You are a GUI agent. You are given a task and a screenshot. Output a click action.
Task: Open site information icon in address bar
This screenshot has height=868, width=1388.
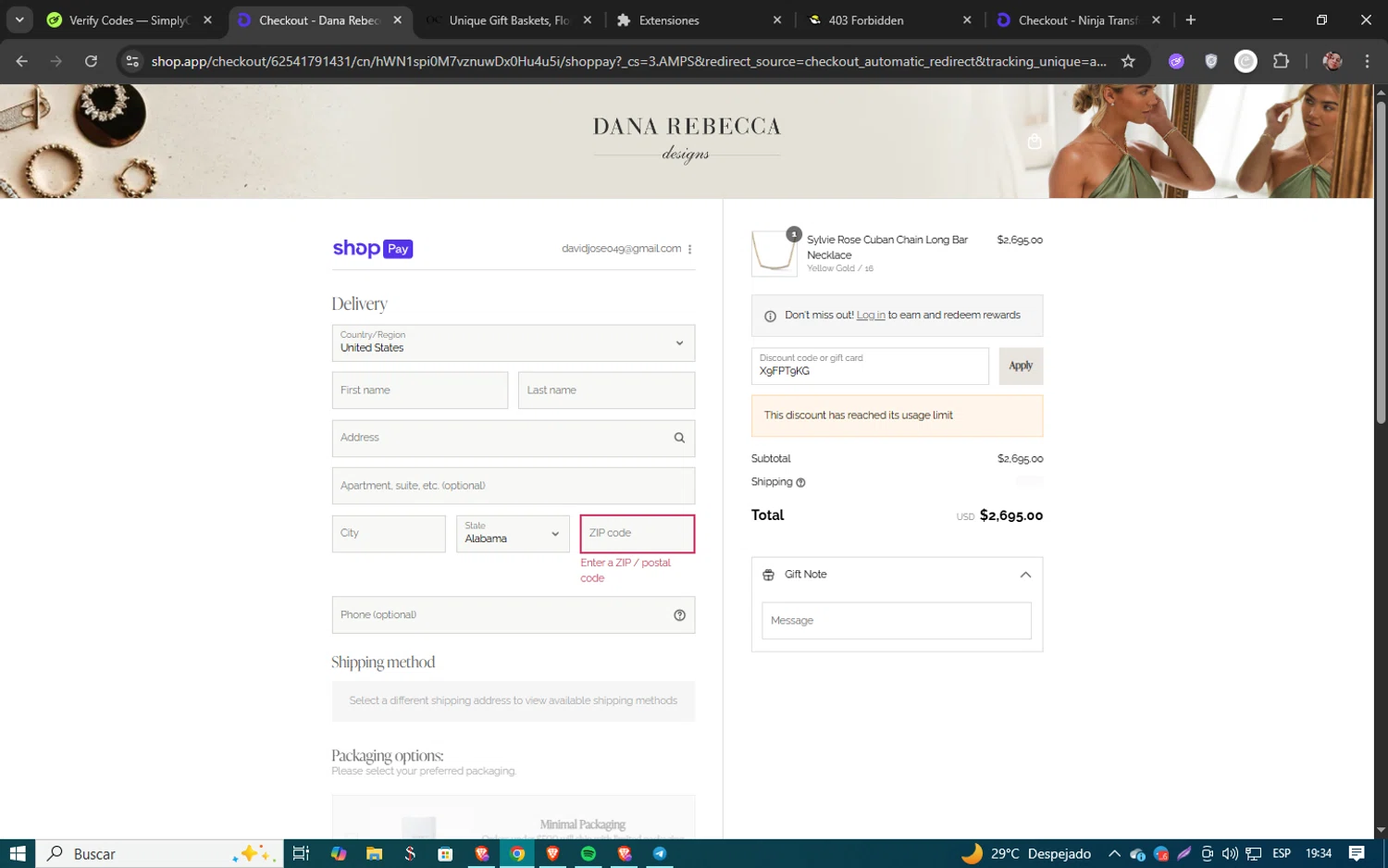tap(132, 61)
